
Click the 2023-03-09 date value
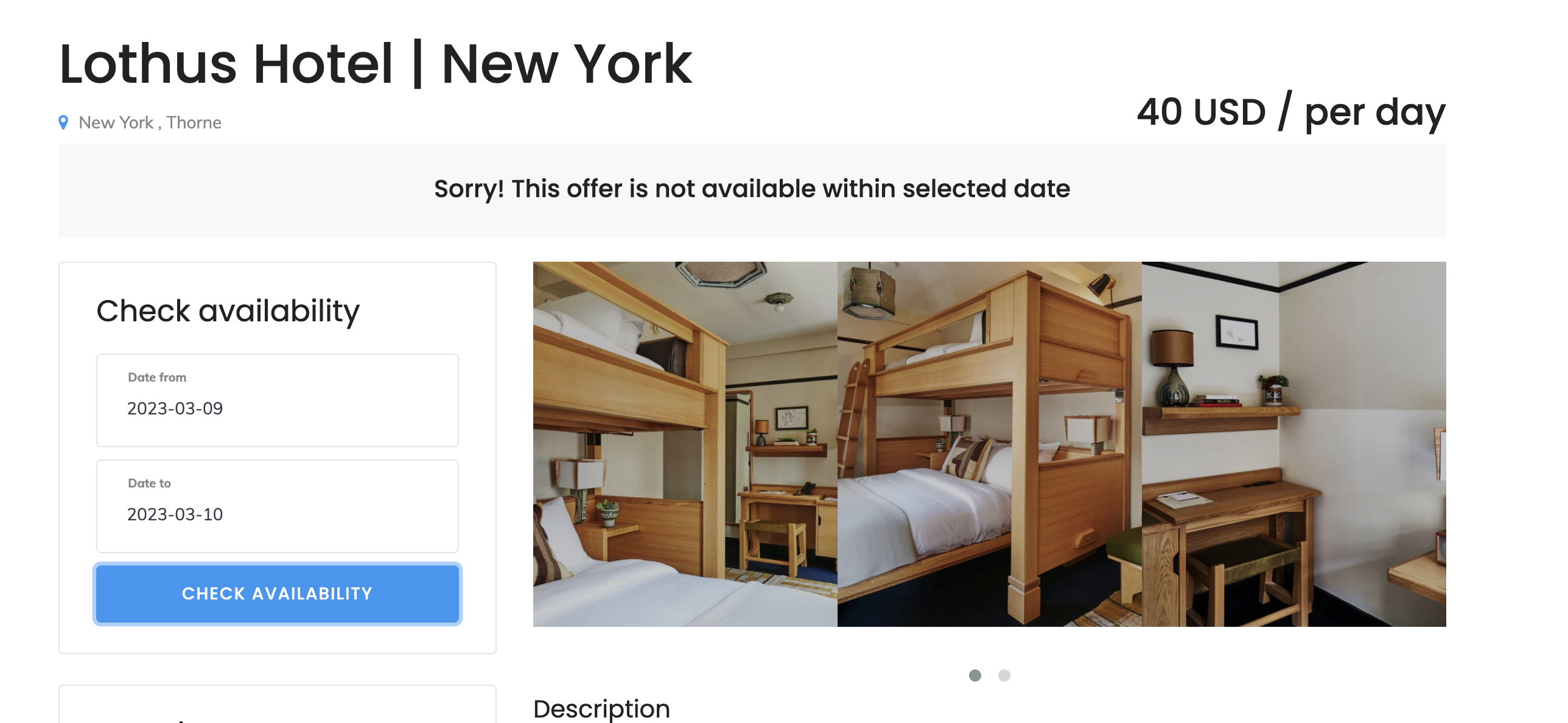[x=175, y=408]
